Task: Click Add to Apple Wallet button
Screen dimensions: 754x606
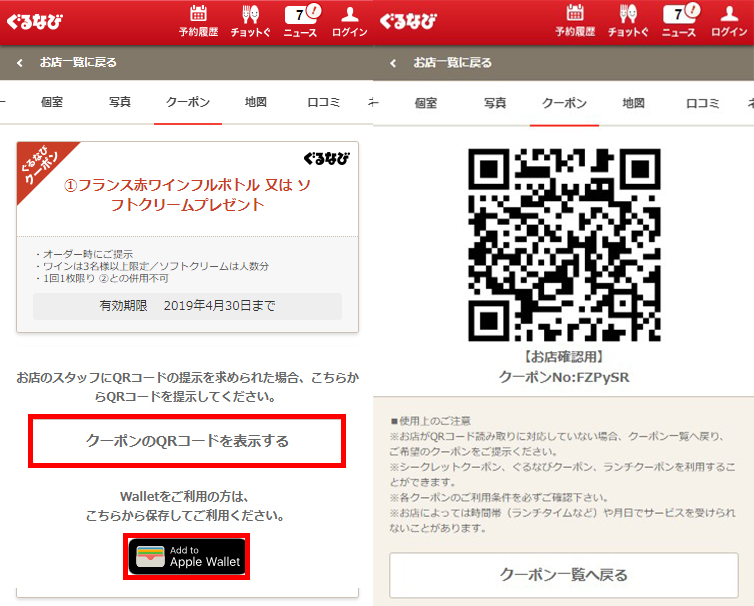Action: click(x=187, y=556)
